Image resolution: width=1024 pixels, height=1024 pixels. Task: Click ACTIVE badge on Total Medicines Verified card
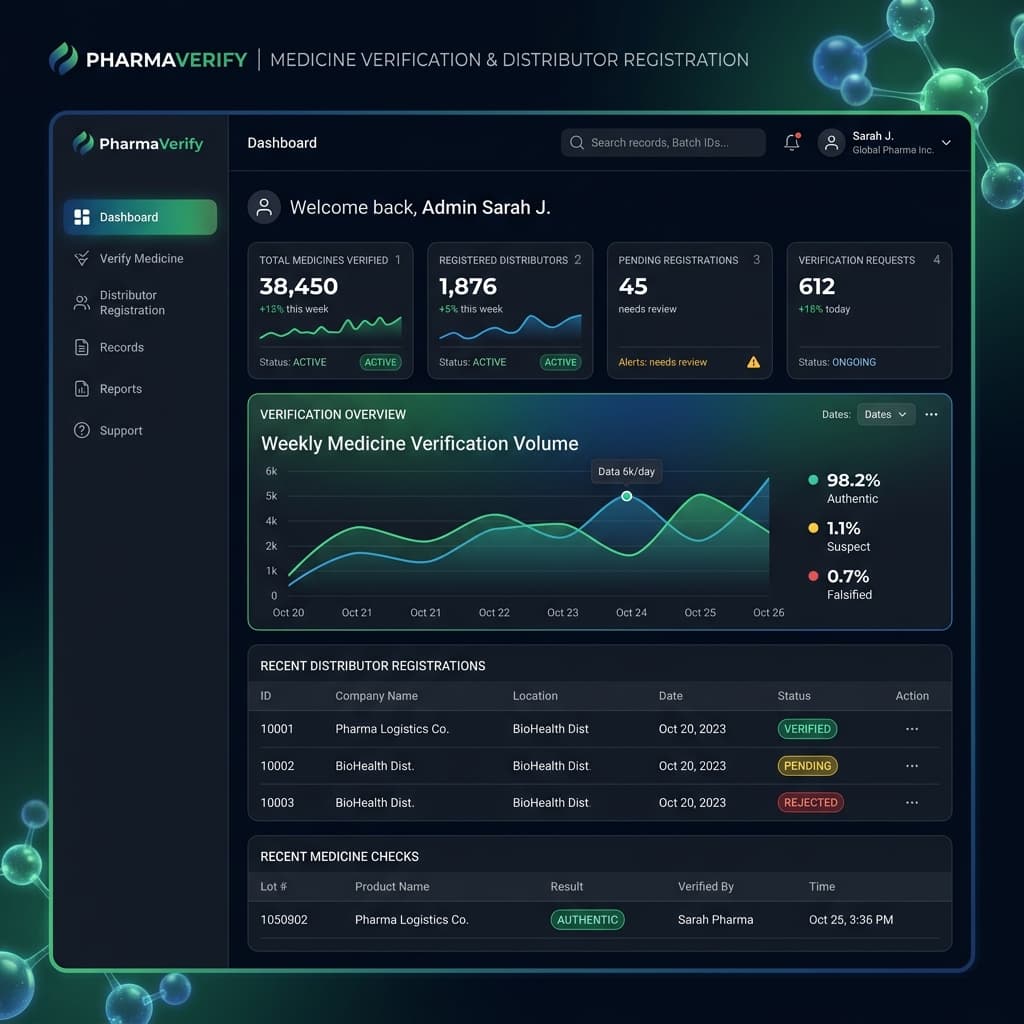pyautogui.click(x=380, y=362)
